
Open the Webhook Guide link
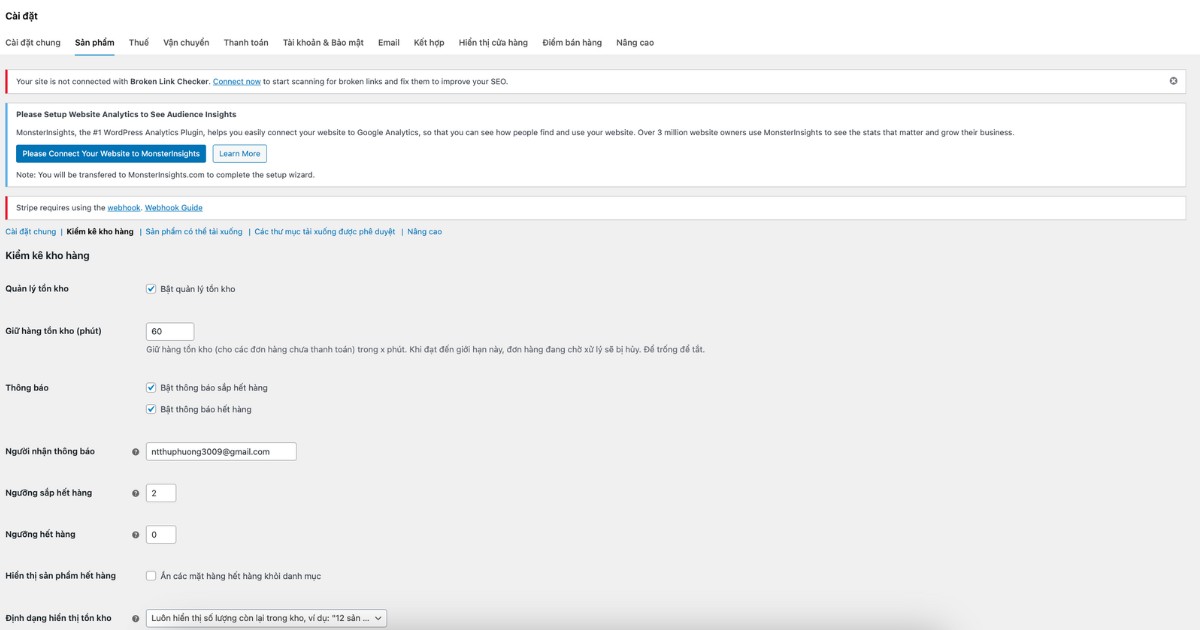point(174,208)
